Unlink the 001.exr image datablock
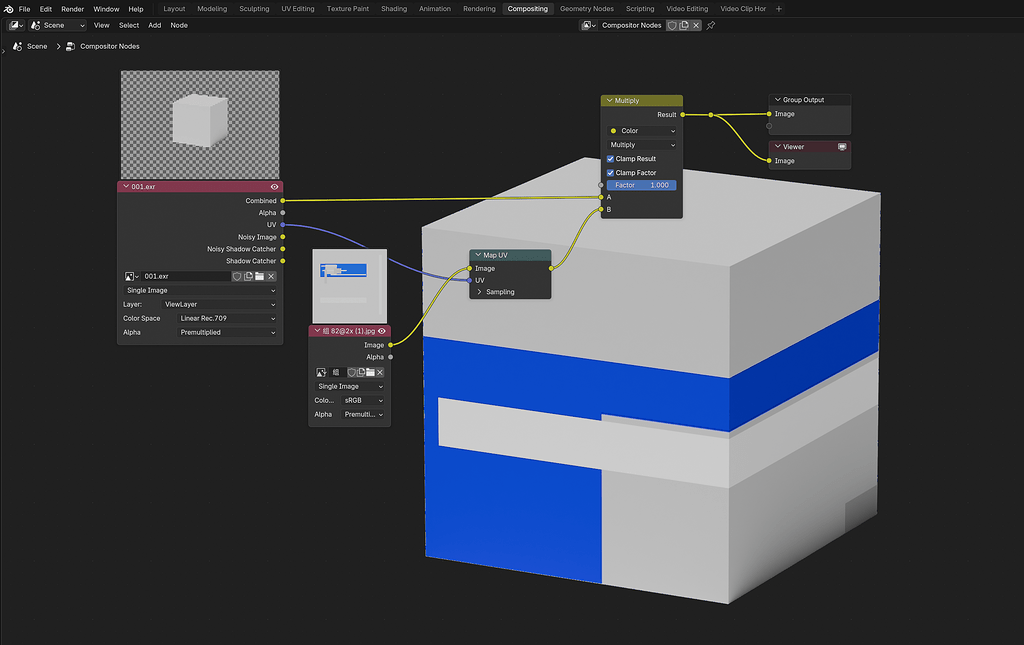1024x645 pixels. click(x=271, y=276)
